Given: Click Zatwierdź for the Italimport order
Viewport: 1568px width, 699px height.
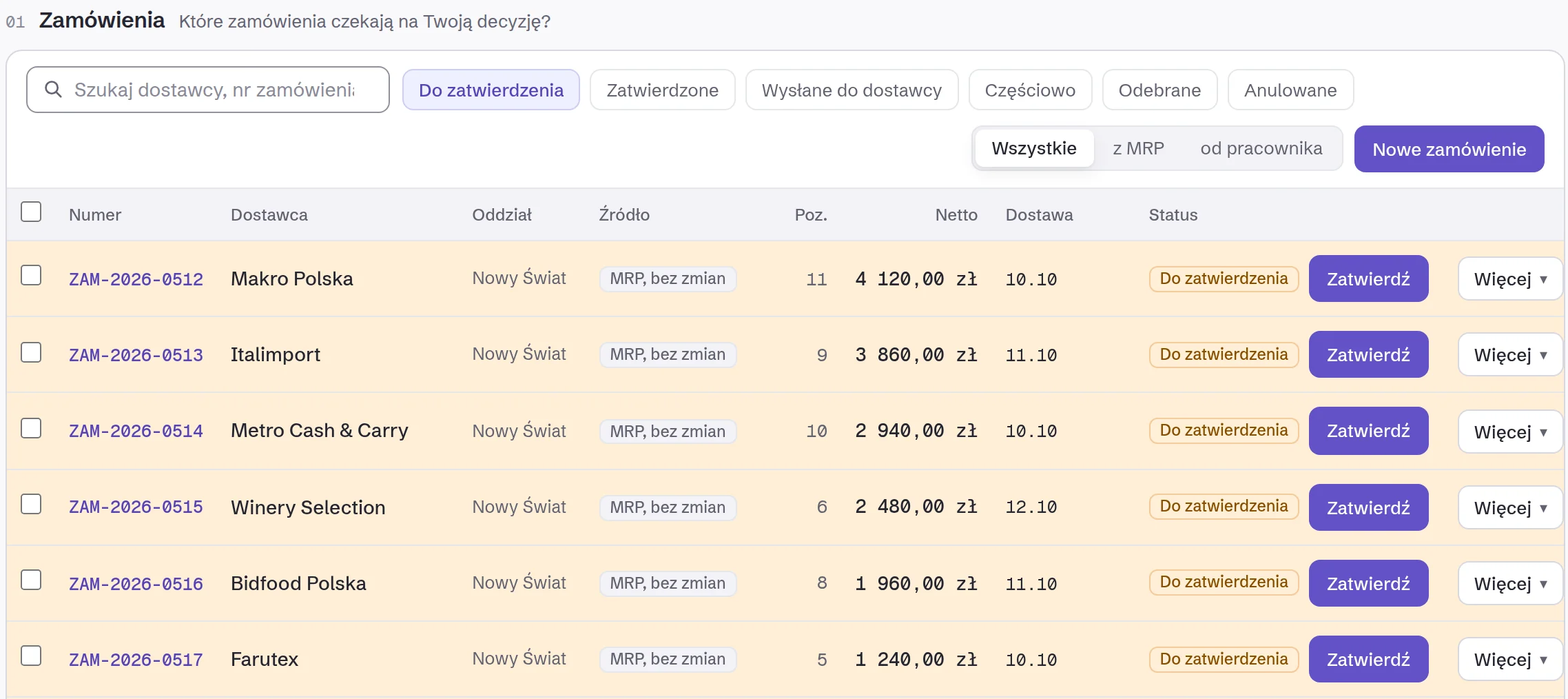Looking at the screenshot, I should pyautogui.click(x=1368, y=354).
